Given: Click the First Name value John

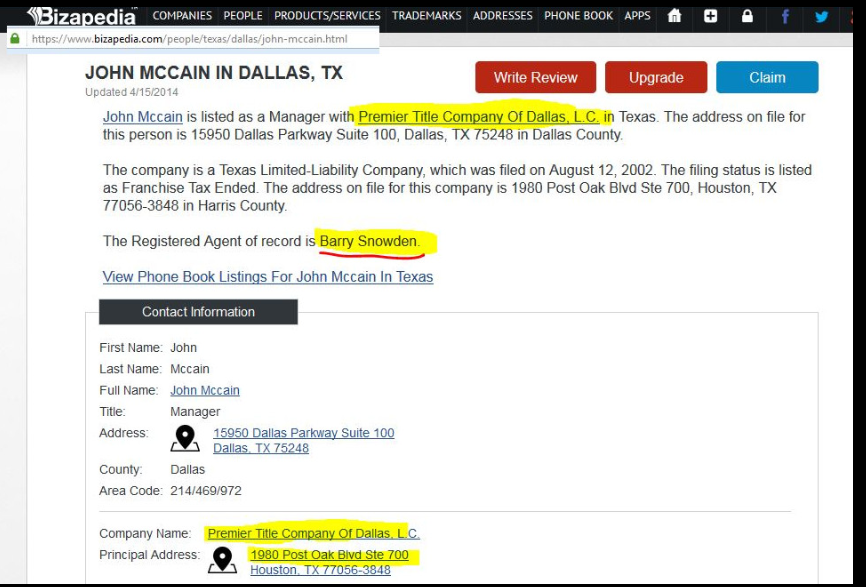Looking at the screenshot, I should 183,348.
